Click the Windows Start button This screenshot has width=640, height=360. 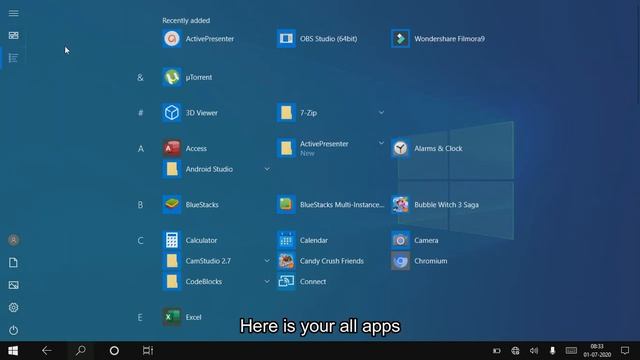point(13,351)
